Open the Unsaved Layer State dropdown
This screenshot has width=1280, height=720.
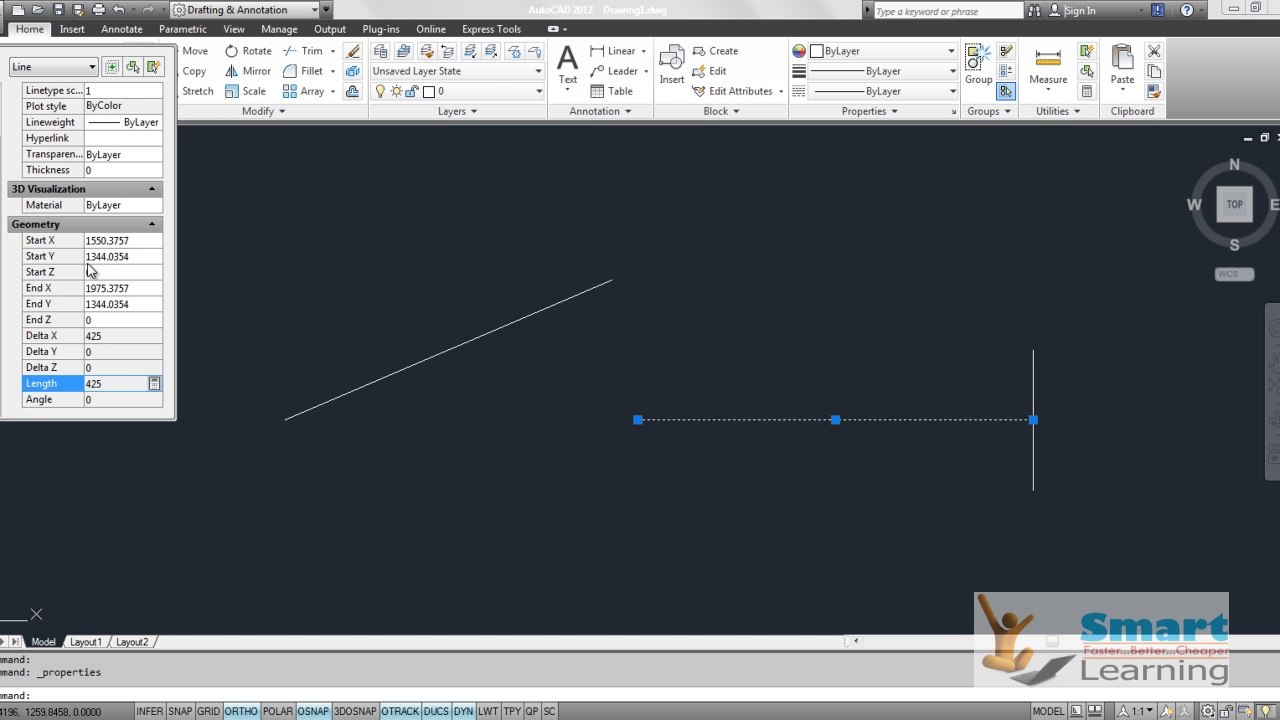[x=457, y=71]
